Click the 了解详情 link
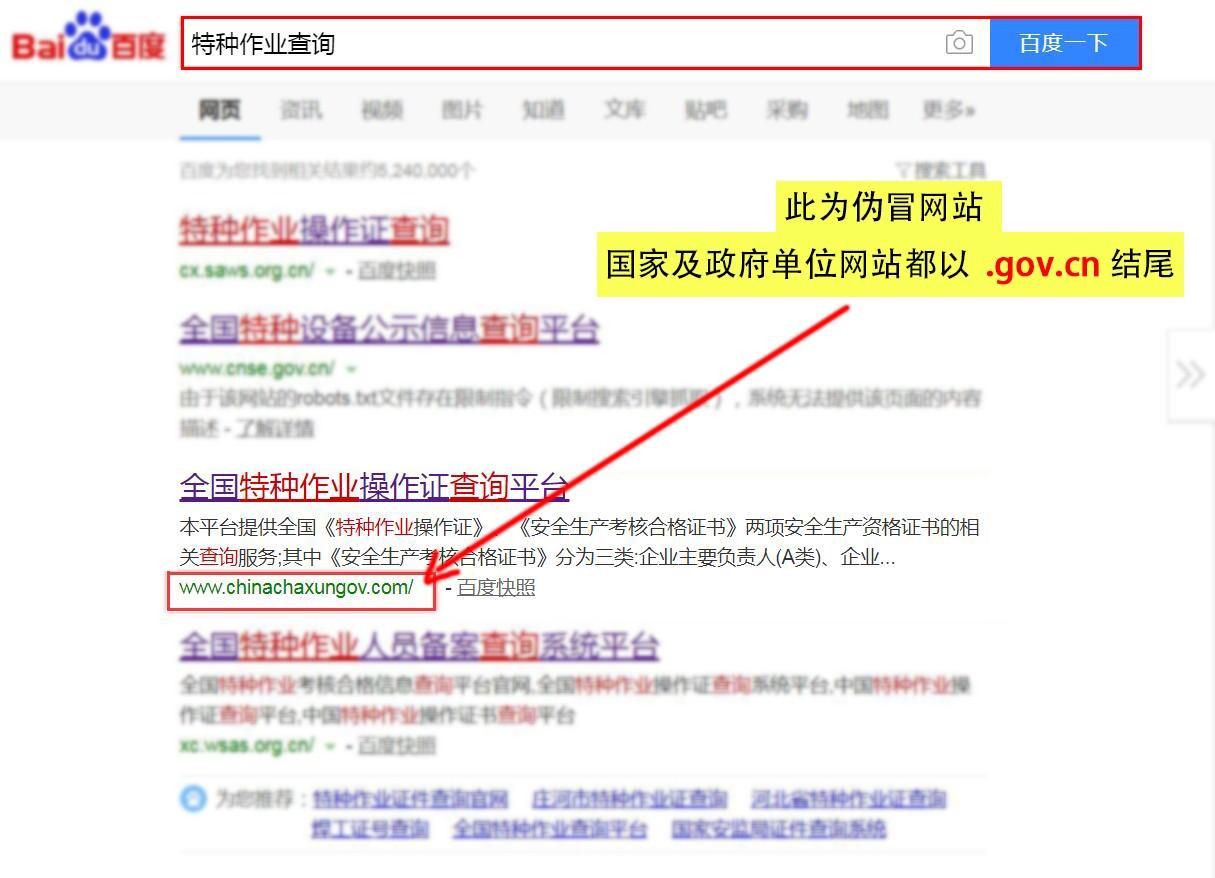This screenshot has width=1215, height=878. [x=276, y=428]
